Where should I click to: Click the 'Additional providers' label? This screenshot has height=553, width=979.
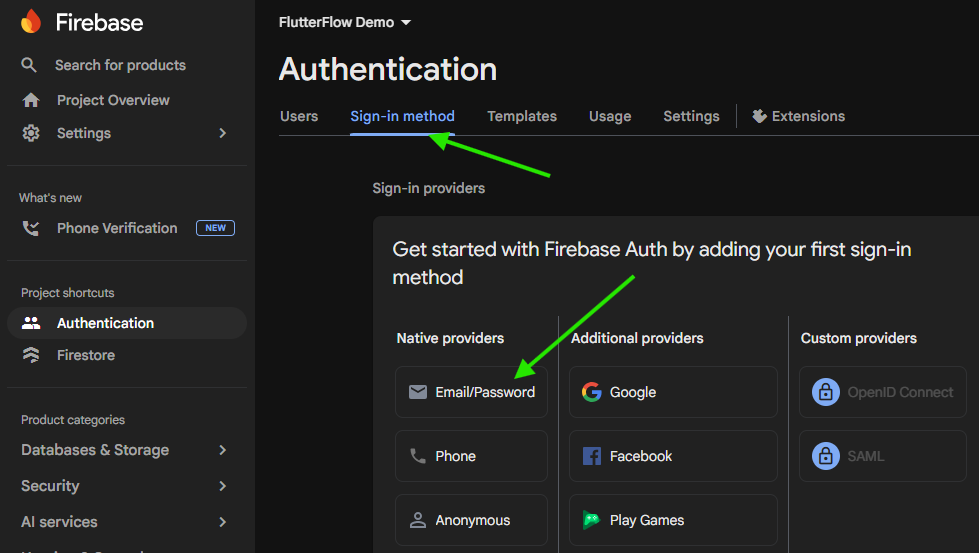click(637, 338)
